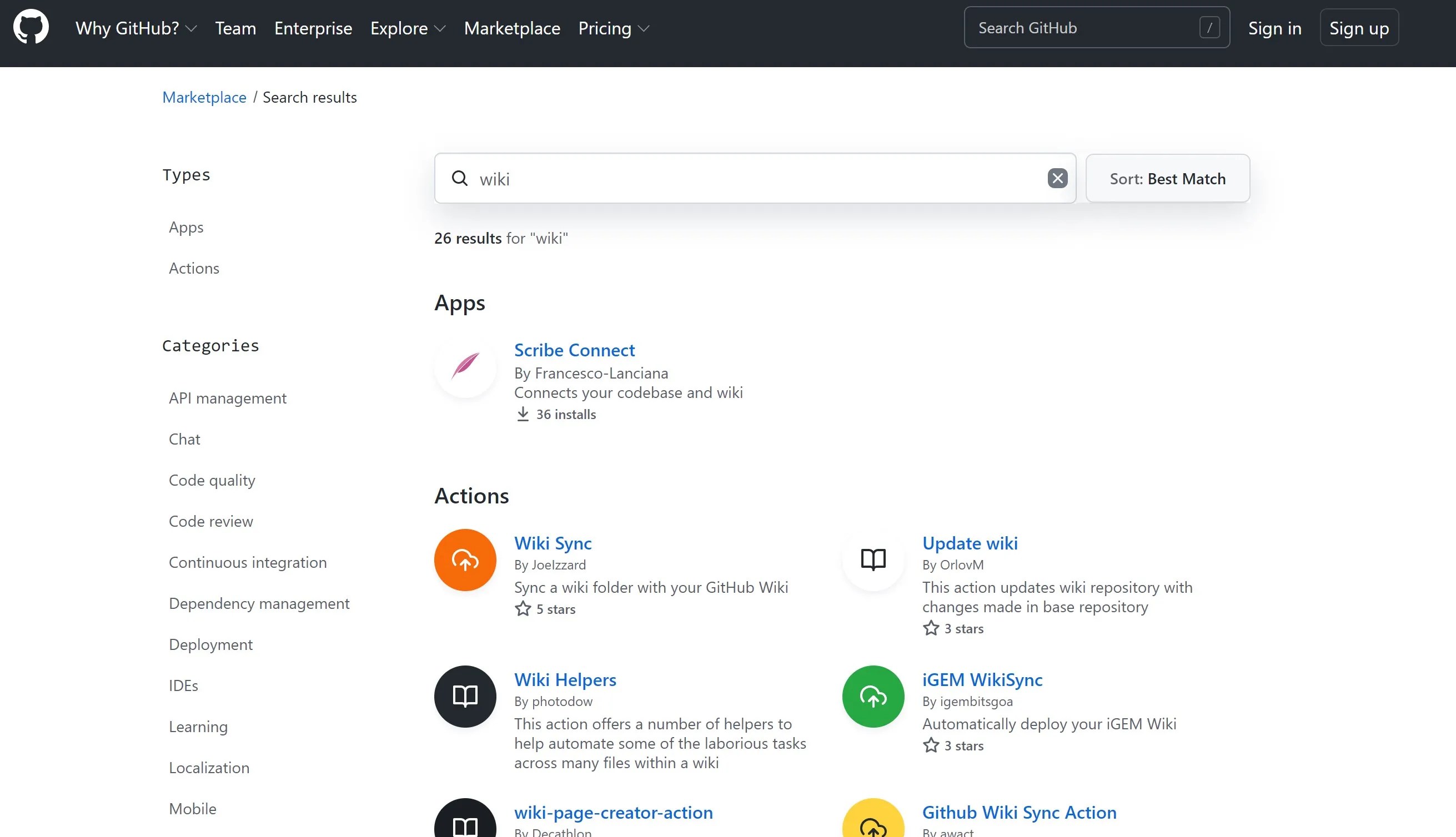Follow the Marketplace breadcrumb link
This screenshot has height=837, width=1456.
point(205,97)
